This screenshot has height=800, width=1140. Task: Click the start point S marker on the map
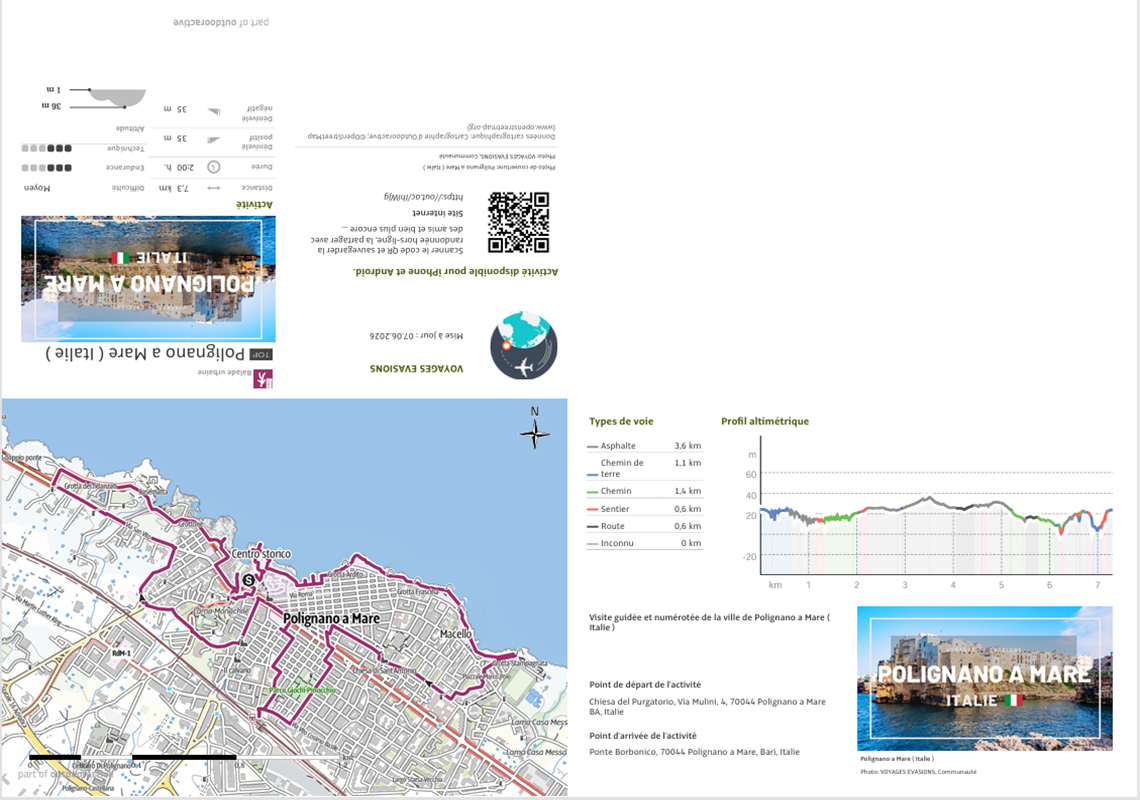[249, 580]
